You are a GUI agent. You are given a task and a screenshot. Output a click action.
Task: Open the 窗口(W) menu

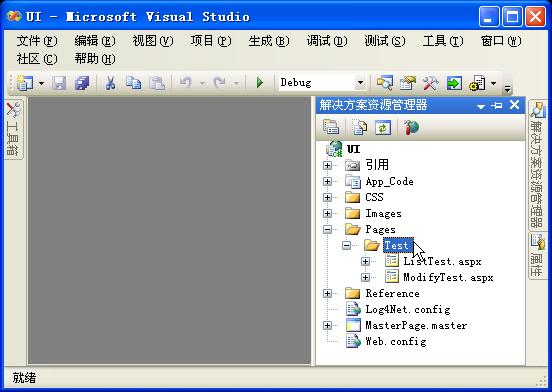click(501, 41)
